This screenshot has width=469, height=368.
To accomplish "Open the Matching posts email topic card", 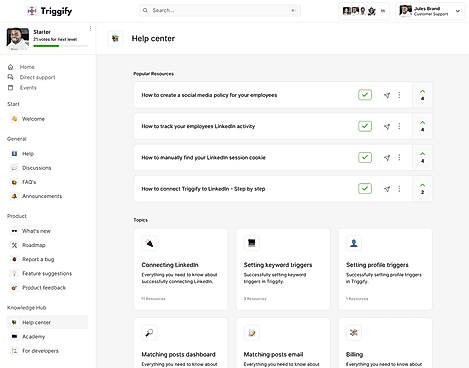I will click(283, 343).
